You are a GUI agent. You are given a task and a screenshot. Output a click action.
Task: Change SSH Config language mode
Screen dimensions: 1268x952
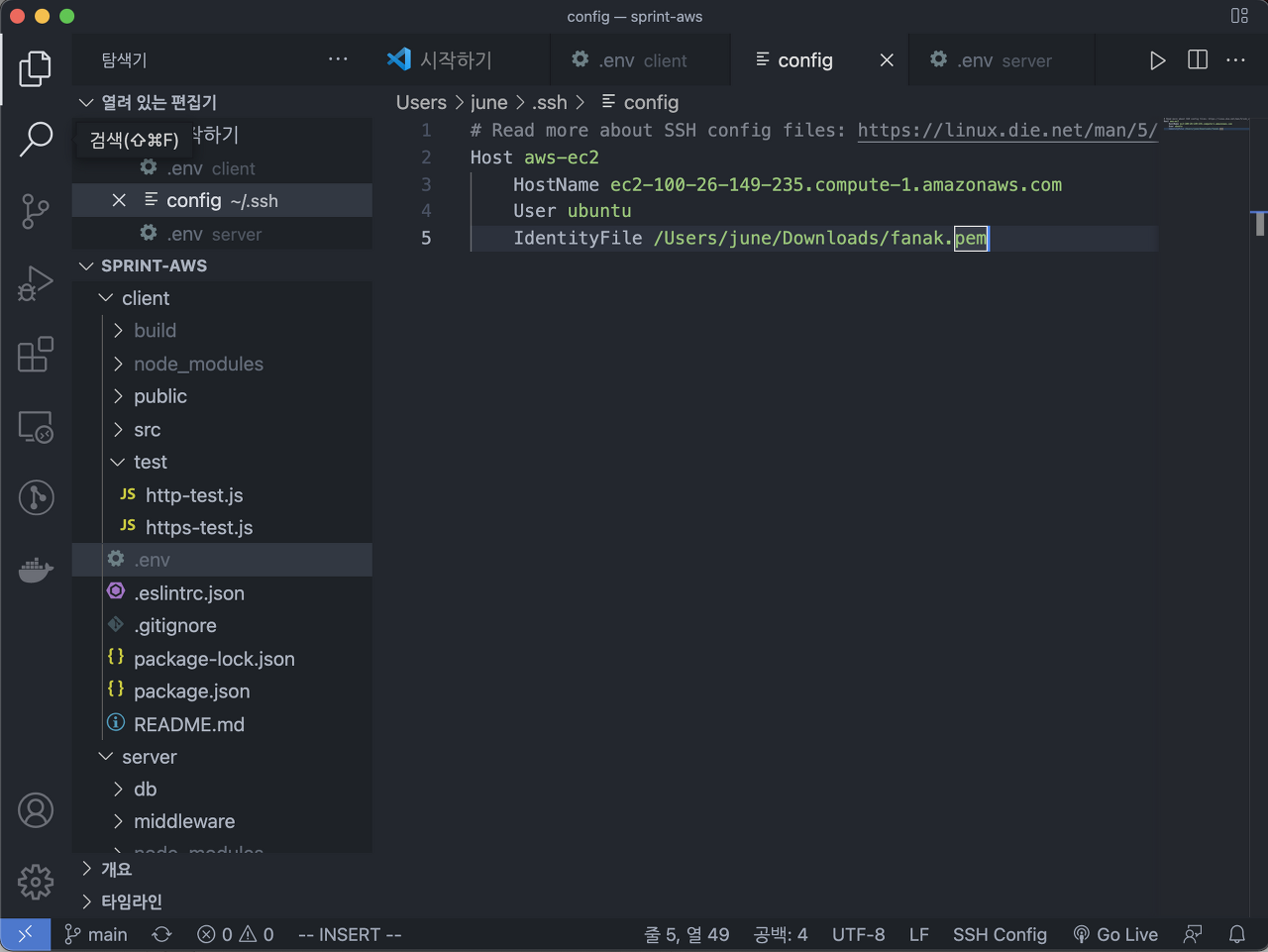1000,934
